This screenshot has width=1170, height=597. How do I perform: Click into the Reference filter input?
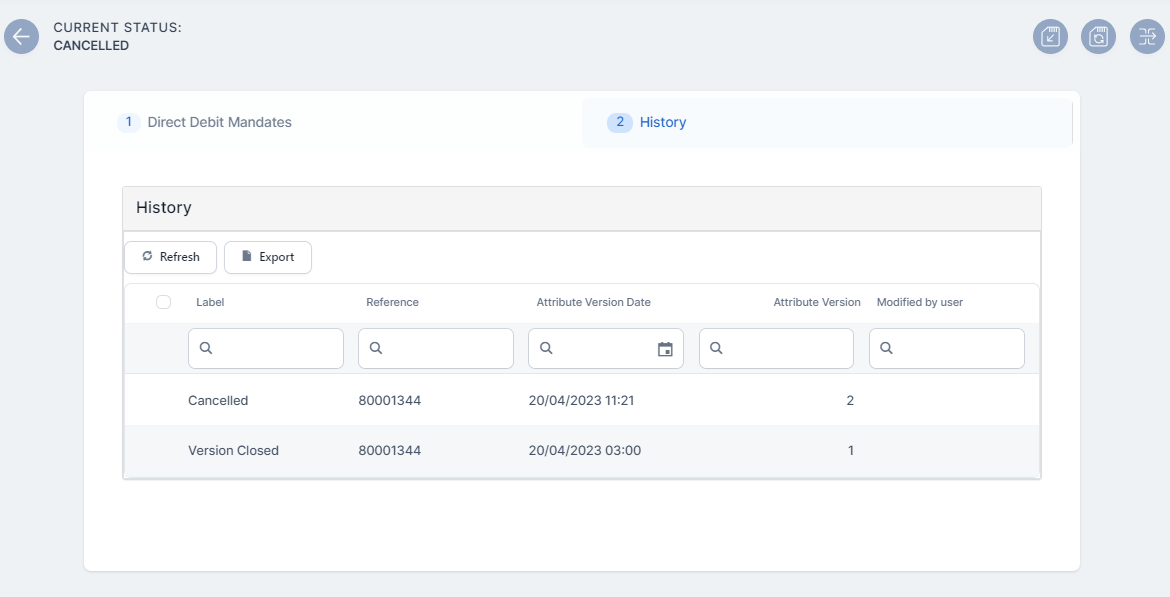pos(446,349)
